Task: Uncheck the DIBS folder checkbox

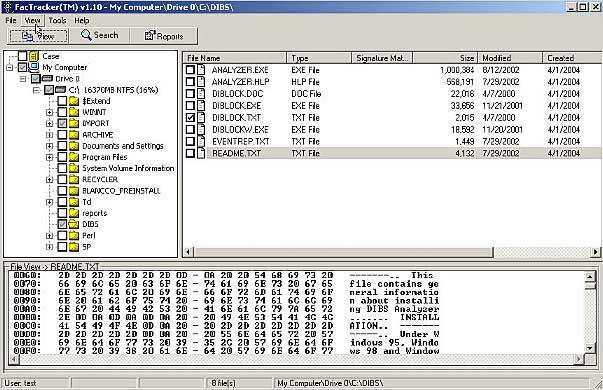Action: click(62, 224)
